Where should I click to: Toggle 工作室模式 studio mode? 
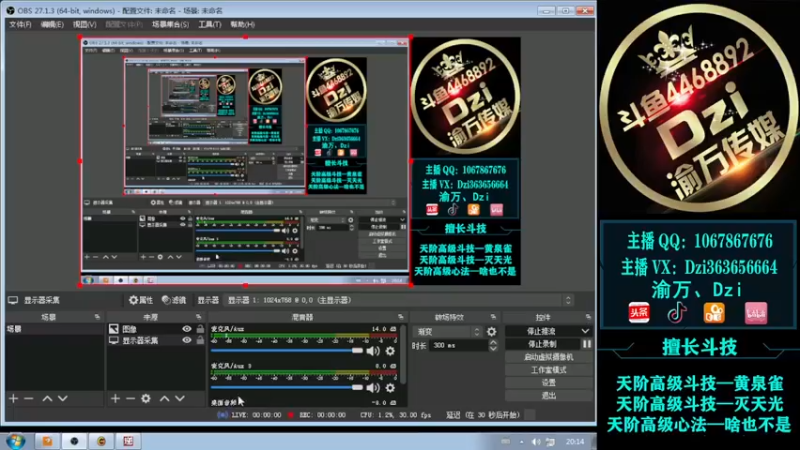pyautogui.click(x=549, y=370)
